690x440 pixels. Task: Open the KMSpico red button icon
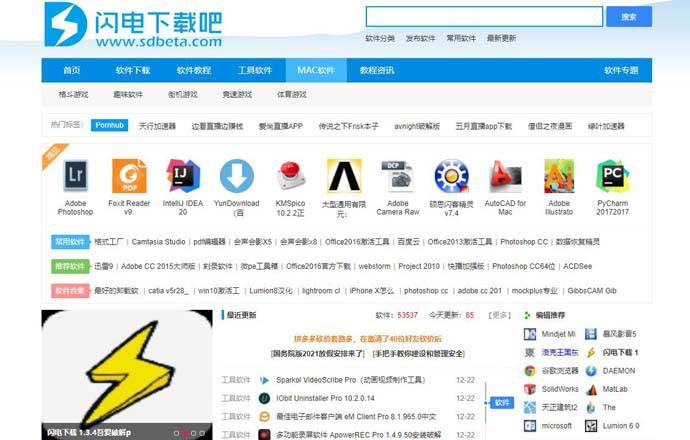290,176
